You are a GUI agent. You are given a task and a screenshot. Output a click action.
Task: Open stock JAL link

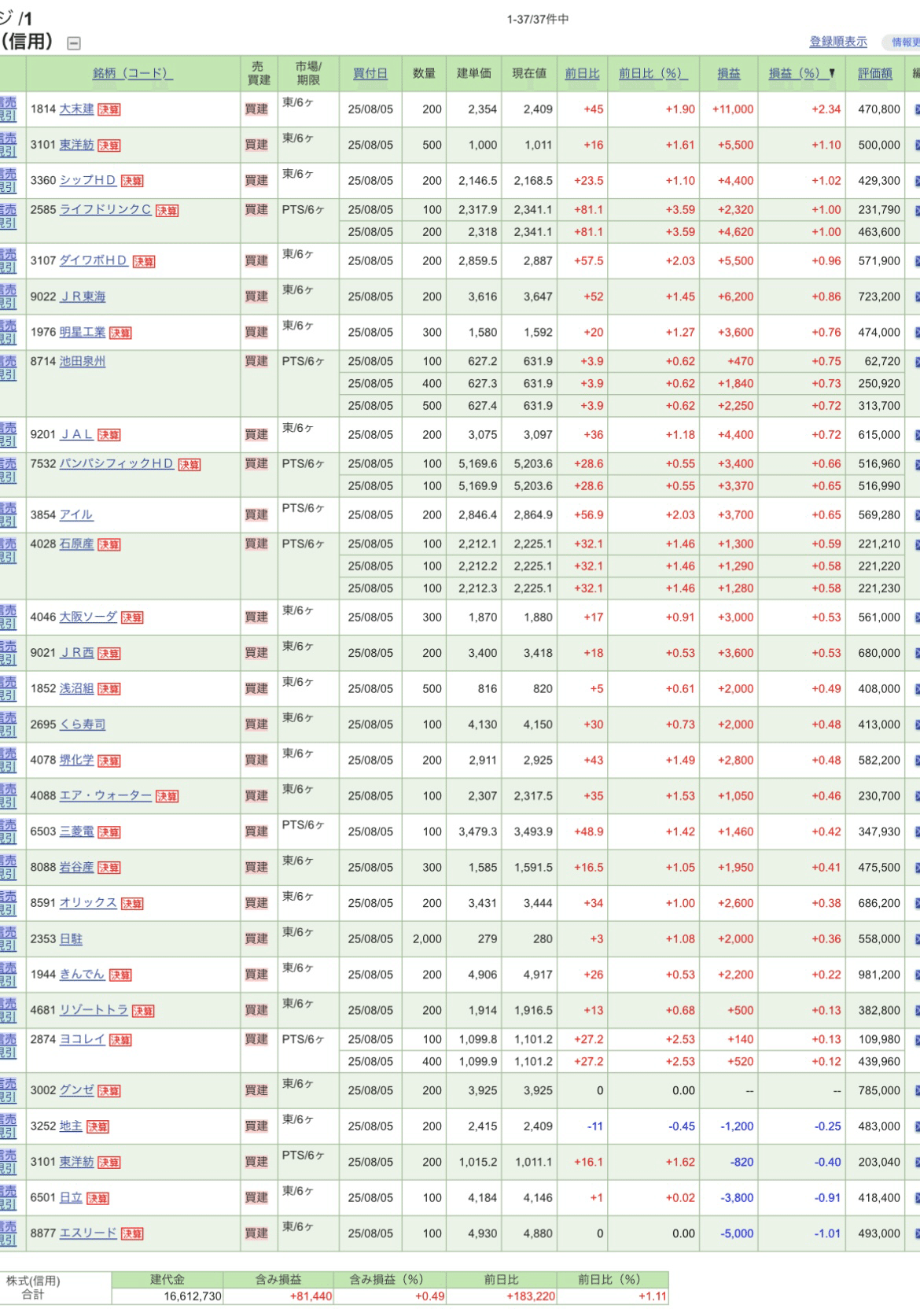[x=76, y=434]
